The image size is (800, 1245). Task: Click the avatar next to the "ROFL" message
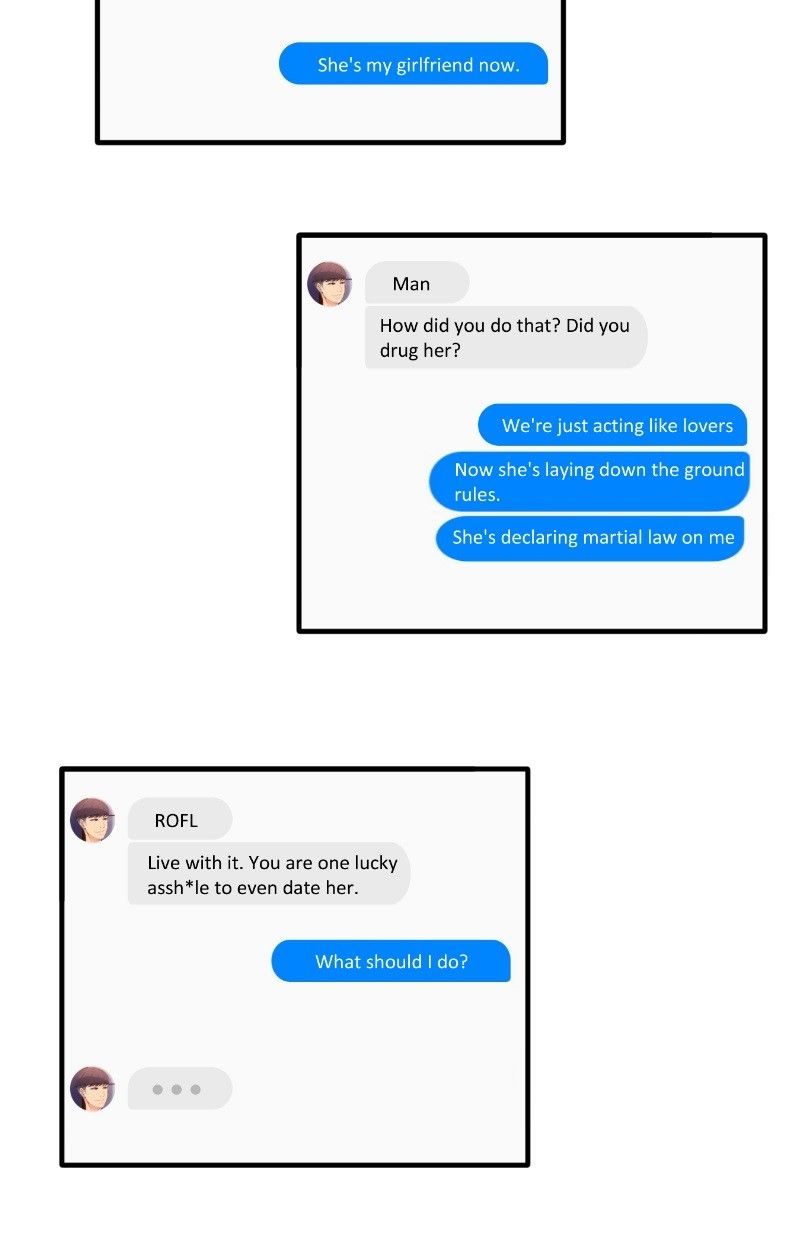pyautogui.click(x=93, y=820)
